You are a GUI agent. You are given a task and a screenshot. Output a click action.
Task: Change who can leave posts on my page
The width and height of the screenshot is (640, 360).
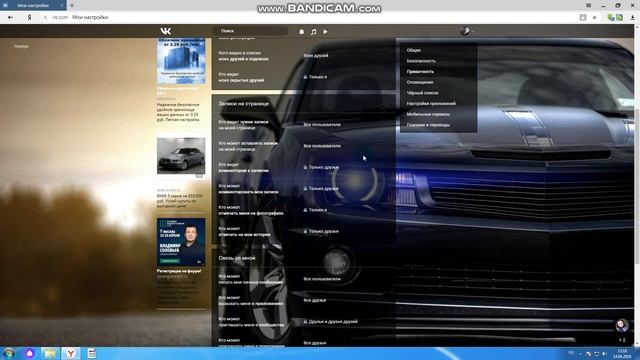[x=322, y=146]
